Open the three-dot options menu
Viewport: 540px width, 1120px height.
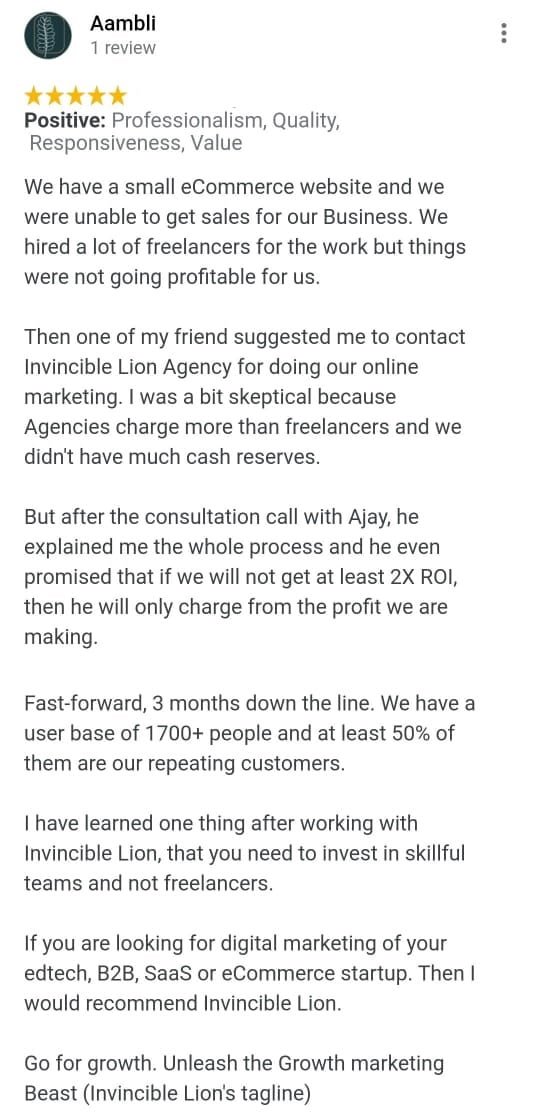[x=504, y=33]
